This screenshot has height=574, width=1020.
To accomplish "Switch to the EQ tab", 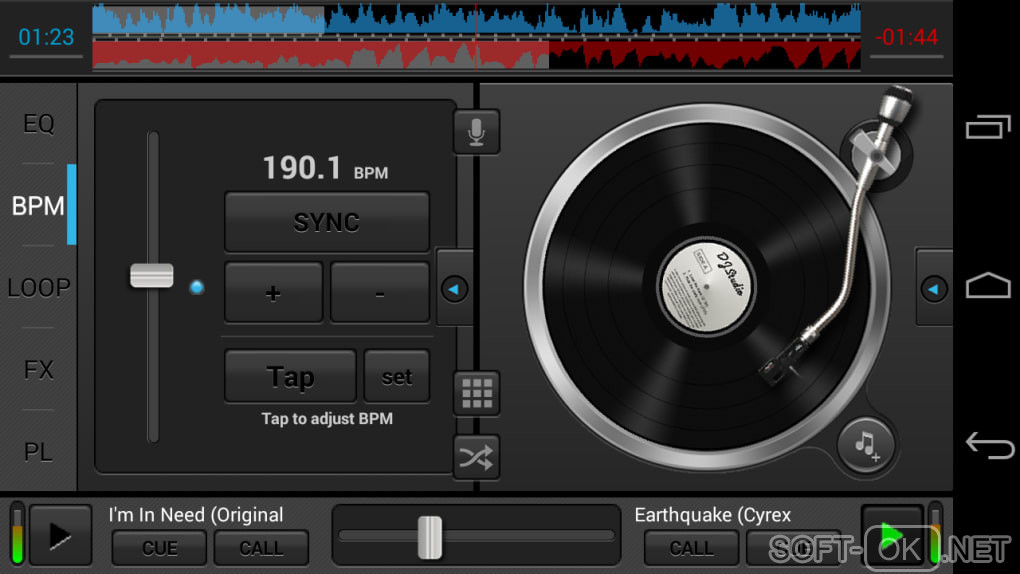I will 38,124.
